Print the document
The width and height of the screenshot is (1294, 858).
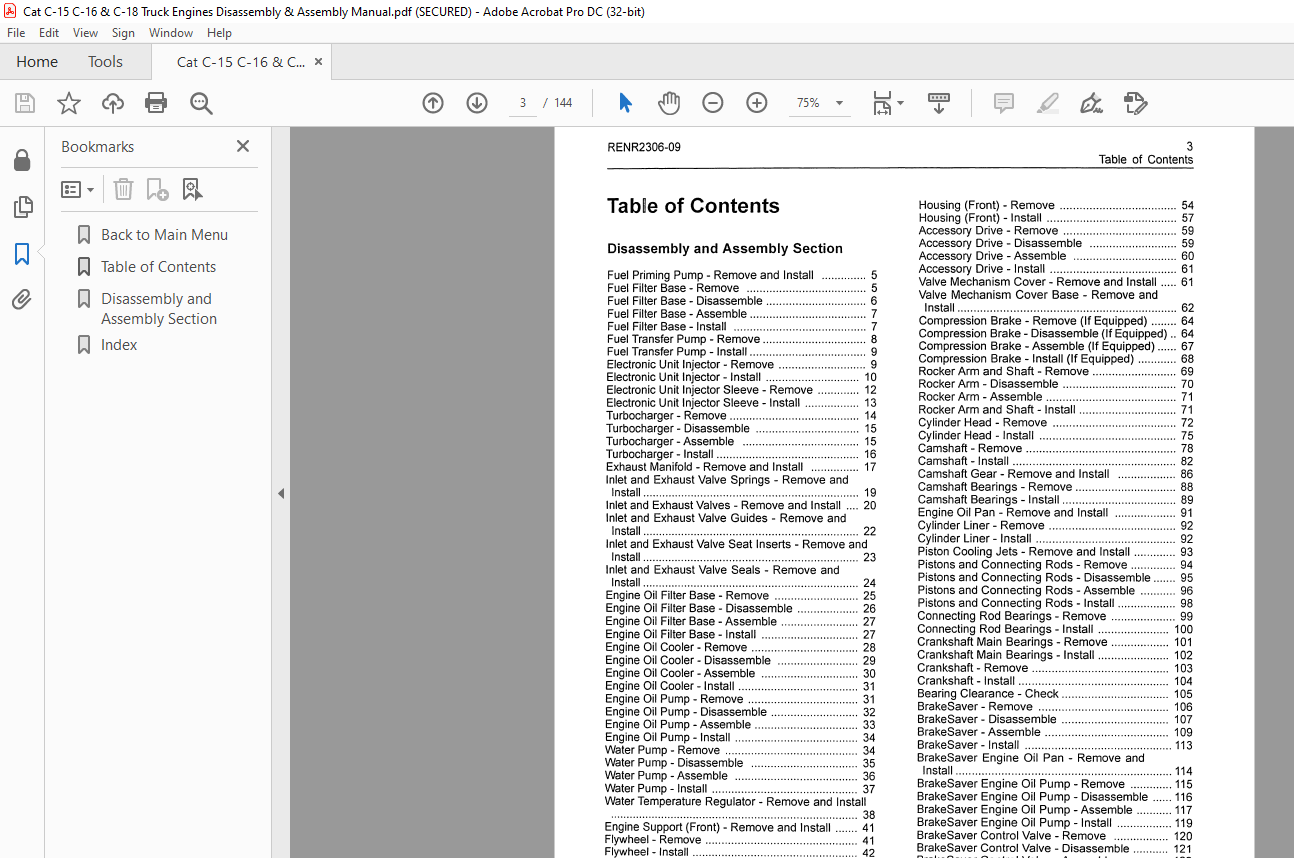[156, 103]
